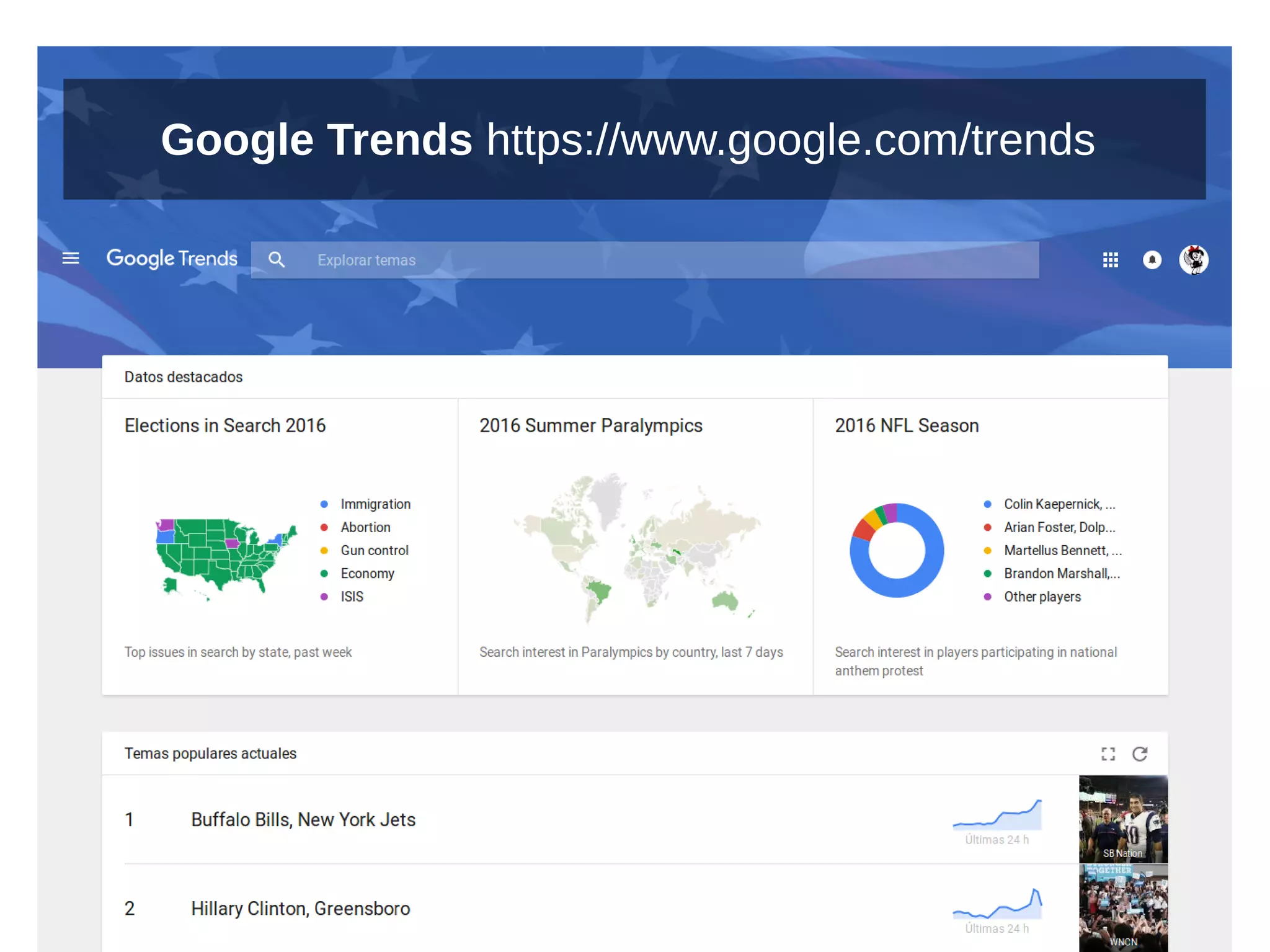Select the ISIS legend entry
This screenshot has width=1270, height=952.
click(342, 597)
